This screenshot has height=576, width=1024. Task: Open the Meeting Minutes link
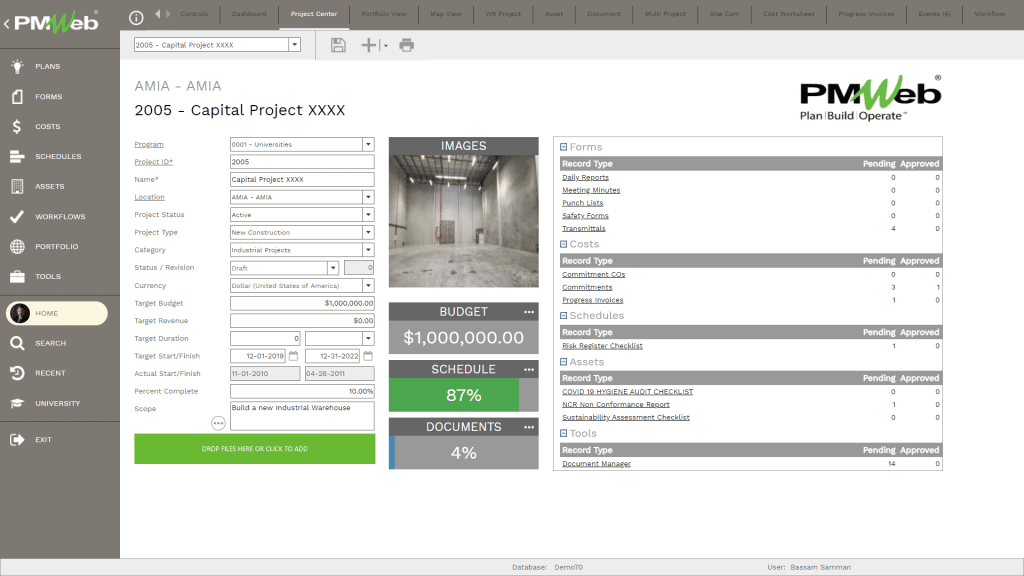point(591,190)
